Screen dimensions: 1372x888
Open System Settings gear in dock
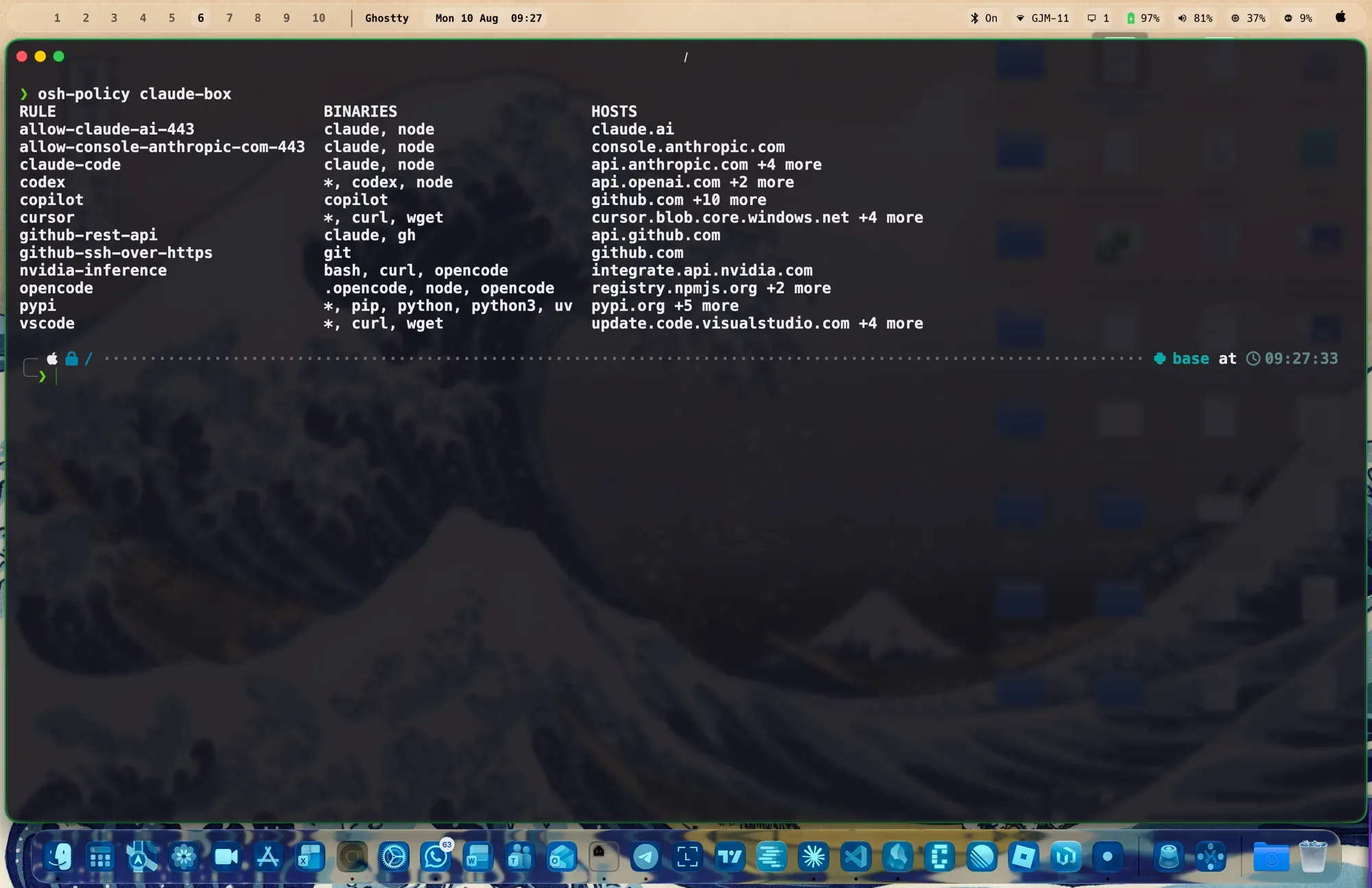pos(394,856)
